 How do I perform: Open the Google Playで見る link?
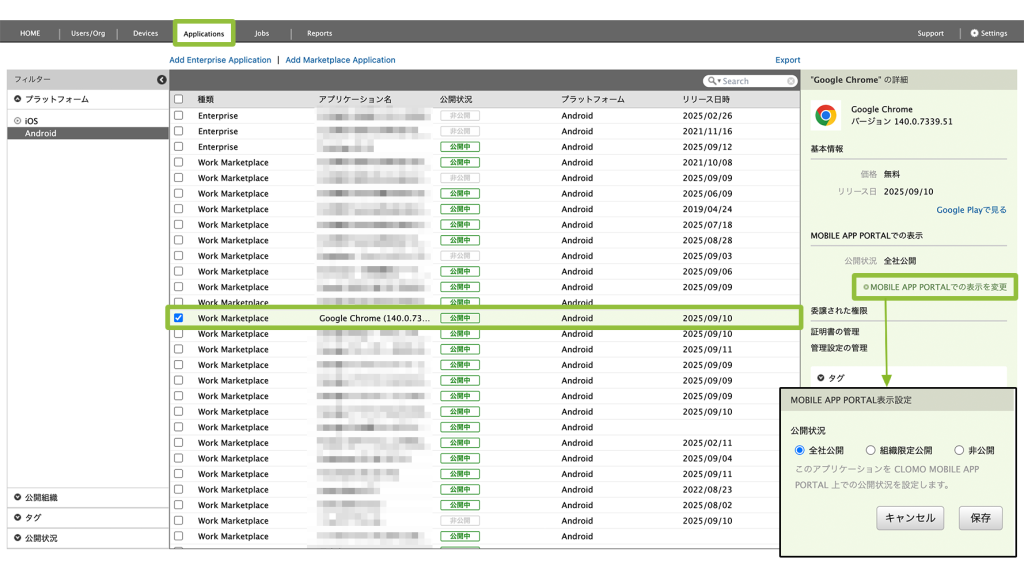click(971, 210)
